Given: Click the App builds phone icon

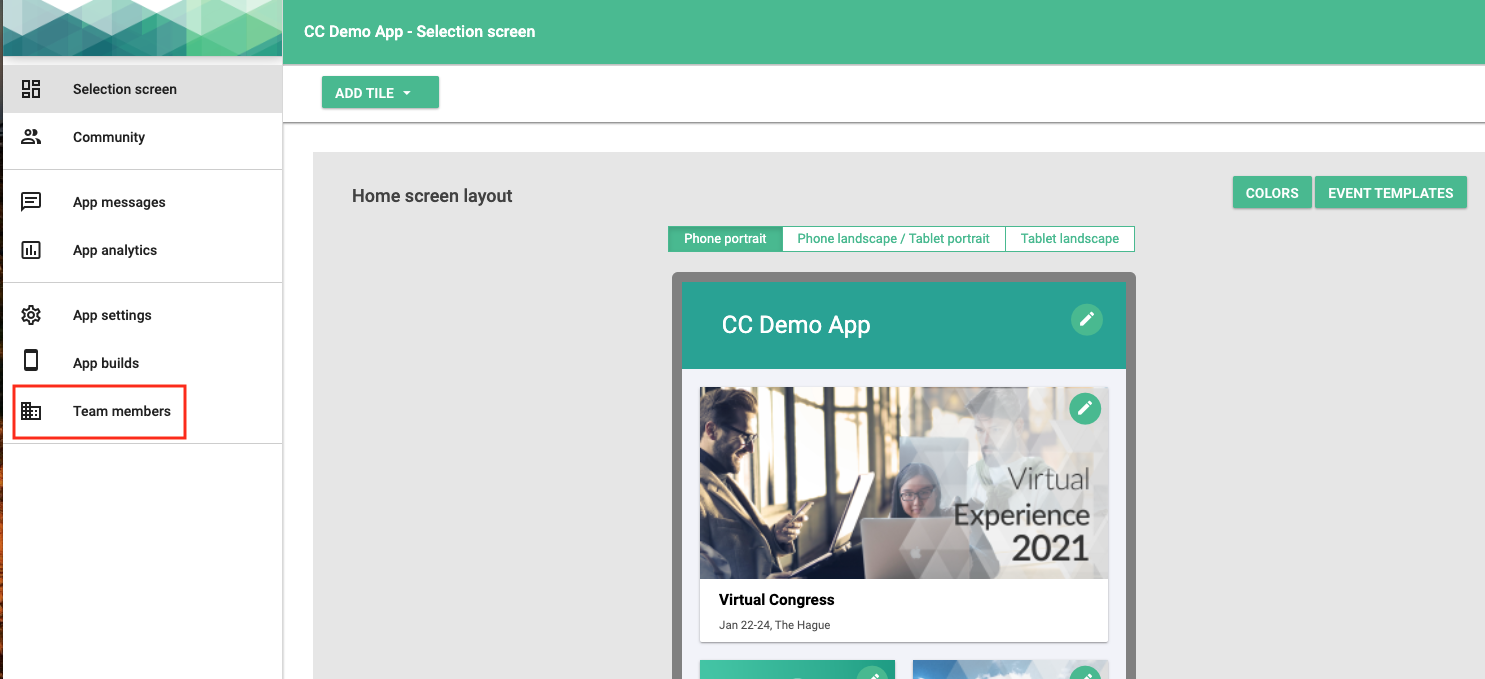Looking at the screenshot, I should coord(31,362).
